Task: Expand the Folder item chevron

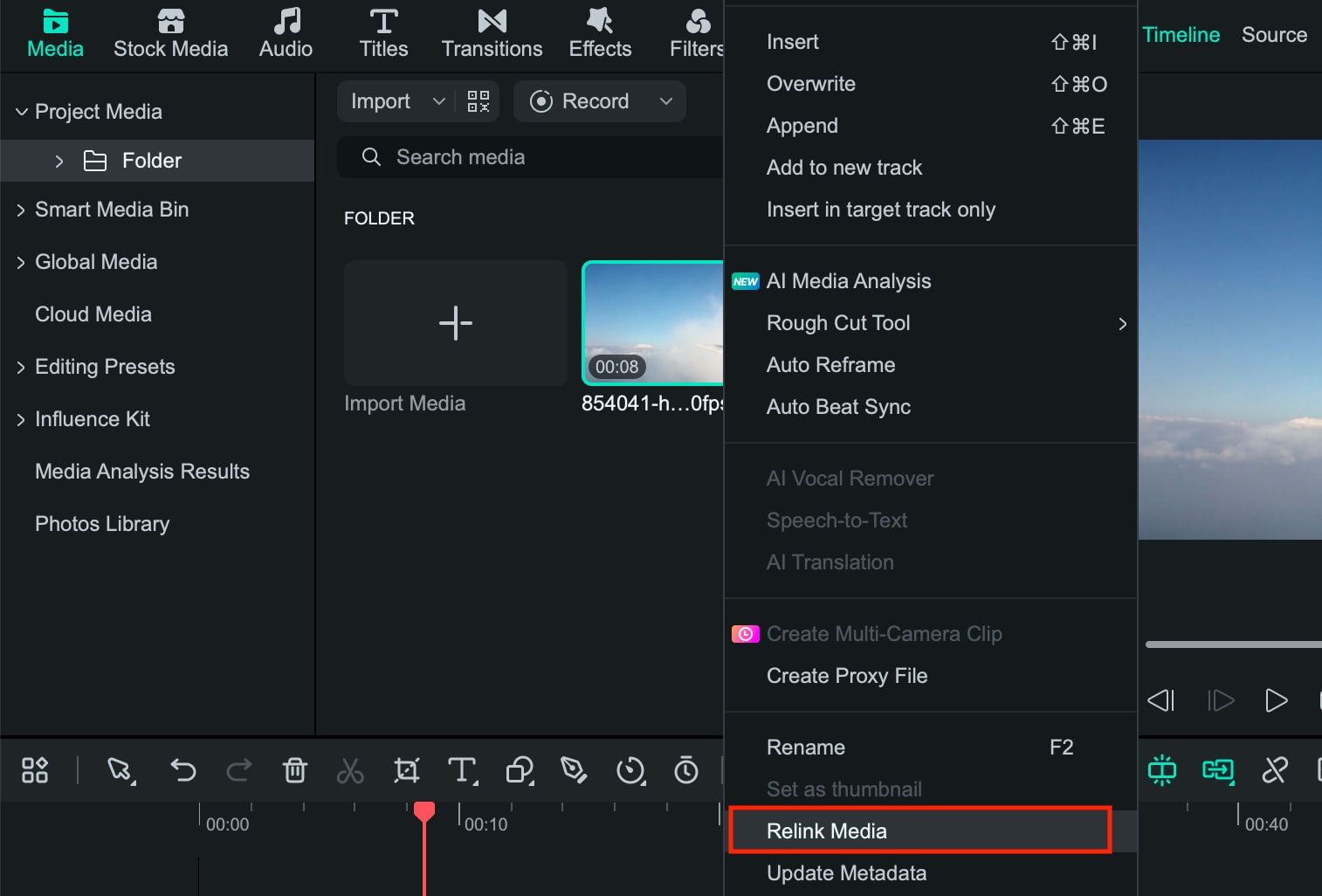Action: tap(59, 161)
